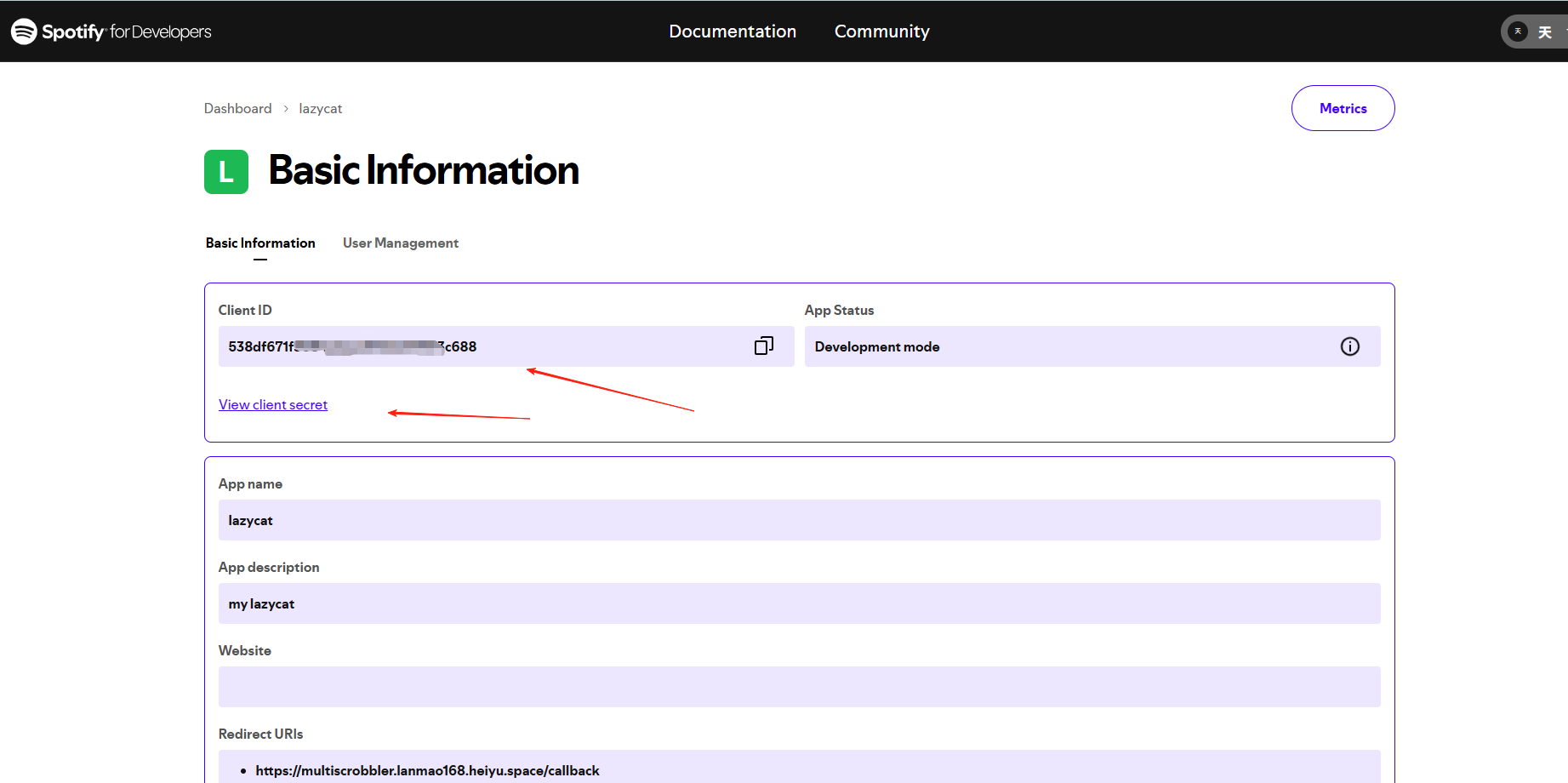Open the Metrics button
Viewport: 1568px width, 783px height.
click(1343, 108)
